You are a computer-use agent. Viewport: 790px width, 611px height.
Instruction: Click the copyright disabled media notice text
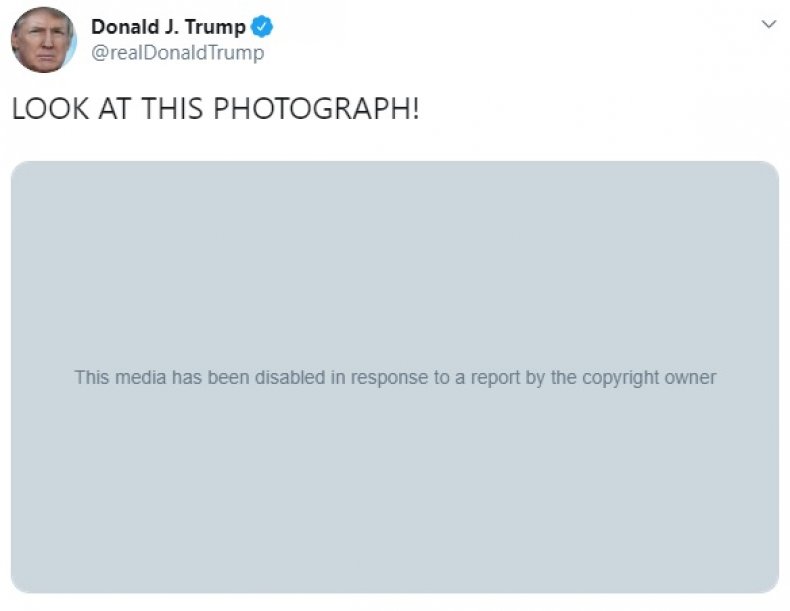point(395,377)
